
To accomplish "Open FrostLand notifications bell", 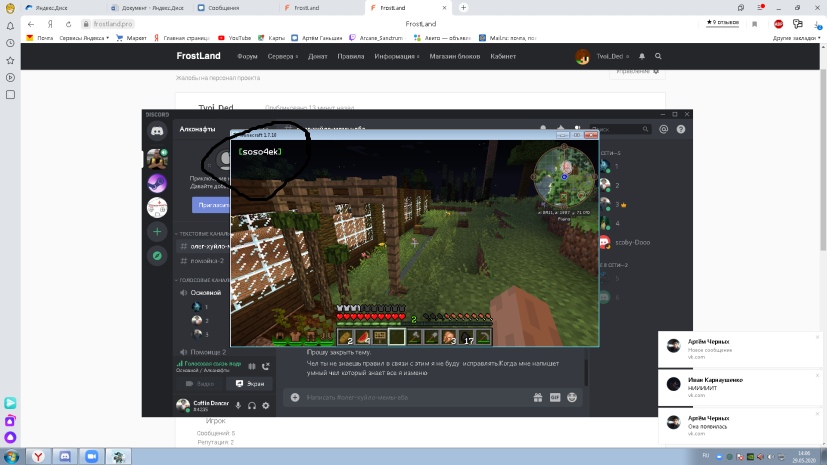I will [x=642, y=56].
